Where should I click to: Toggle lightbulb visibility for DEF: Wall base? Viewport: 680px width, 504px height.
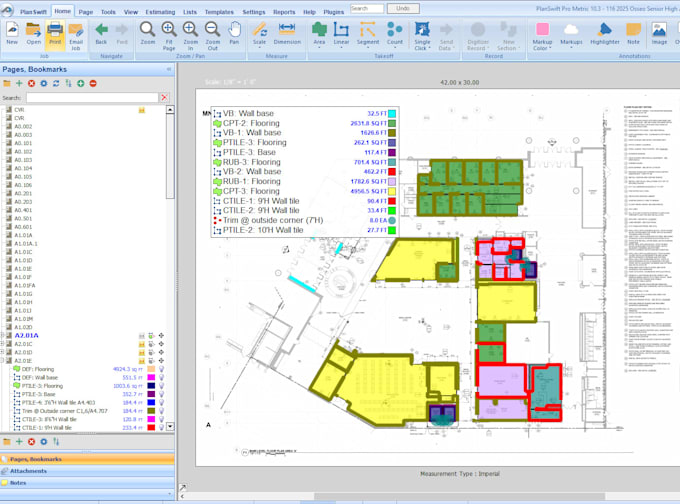pyautogui.click(x=161, y=377)
